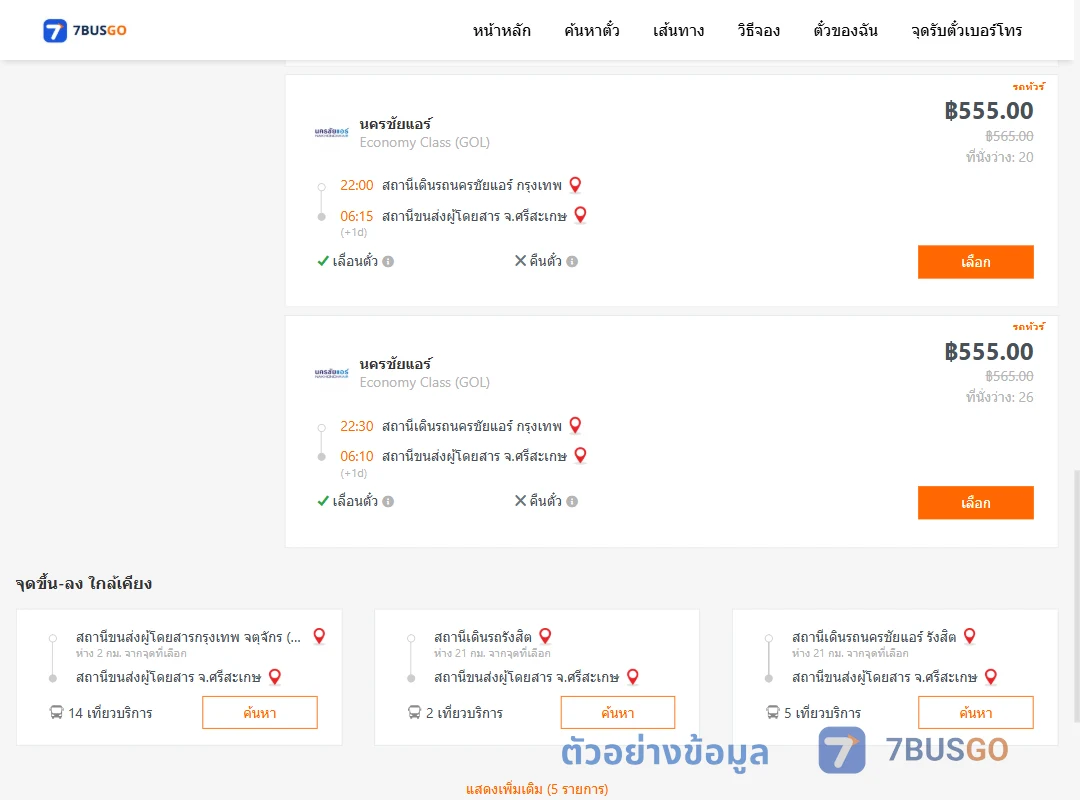Click the 7BUSGO logo in header
The image size is (1080, 800).
click(85, 30)
